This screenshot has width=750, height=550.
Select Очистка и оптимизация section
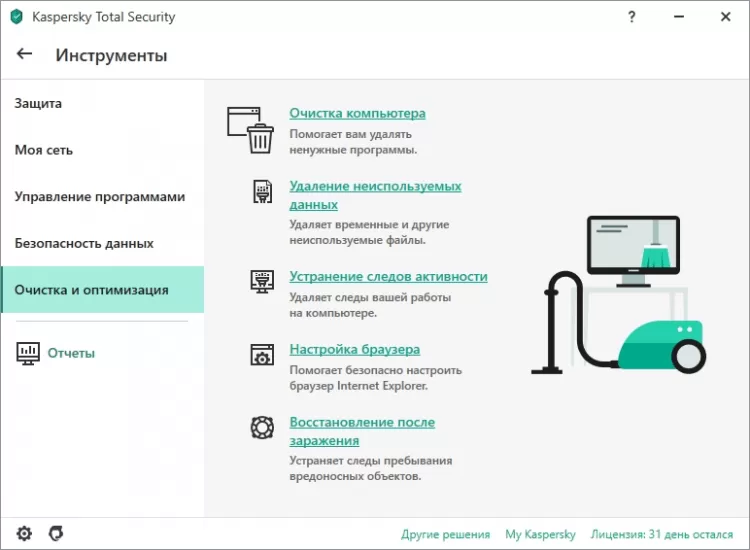[x=102, y=290]
